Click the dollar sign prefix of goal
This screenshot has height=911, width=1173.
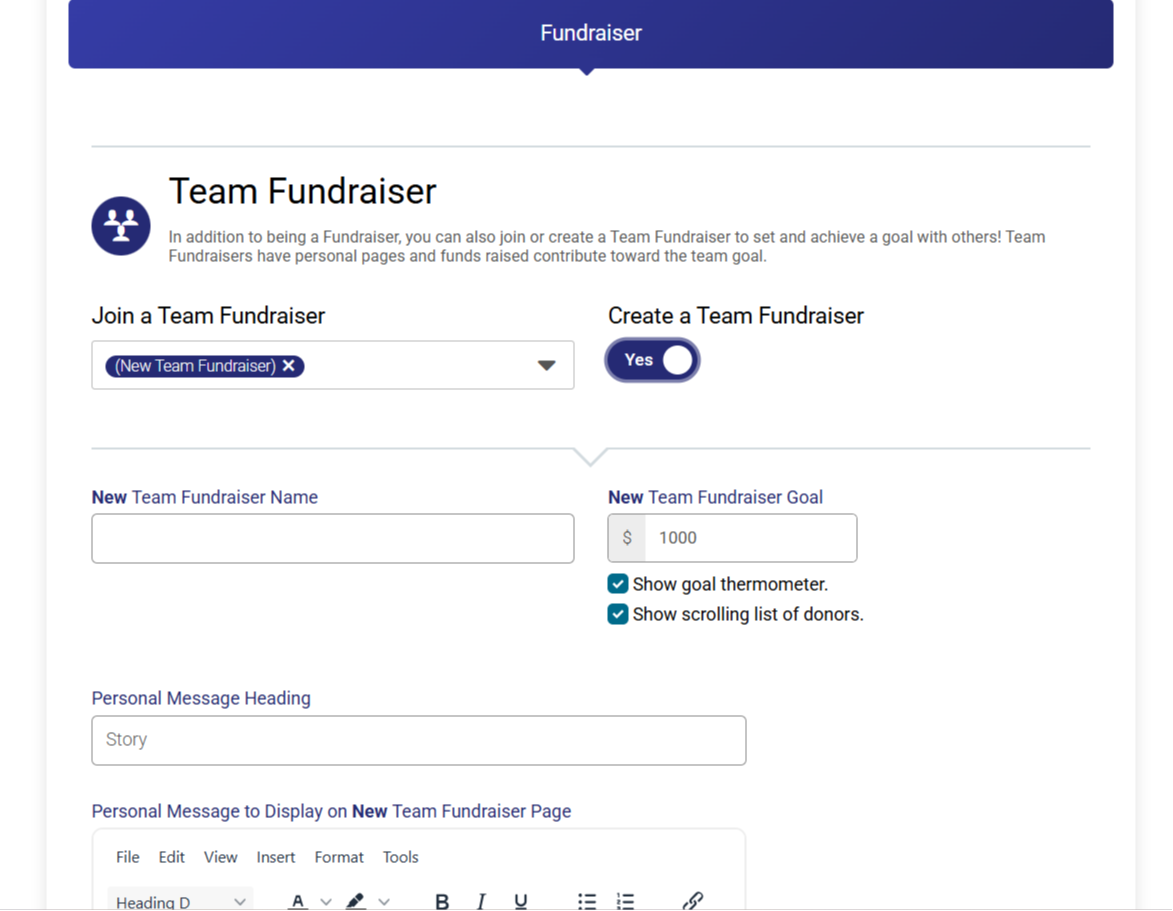[627, 538]
